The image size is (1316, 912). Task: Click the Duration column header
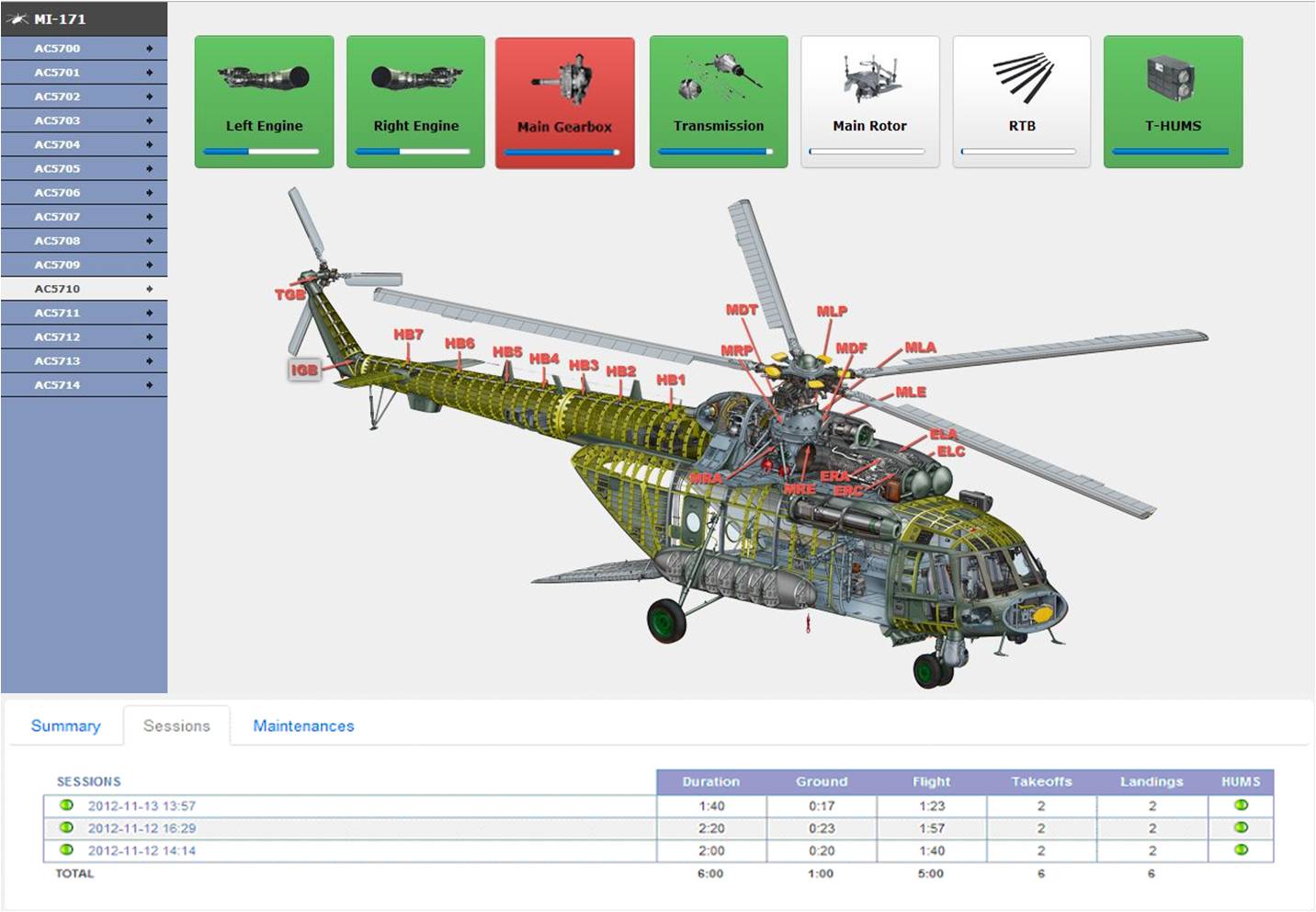711,781
